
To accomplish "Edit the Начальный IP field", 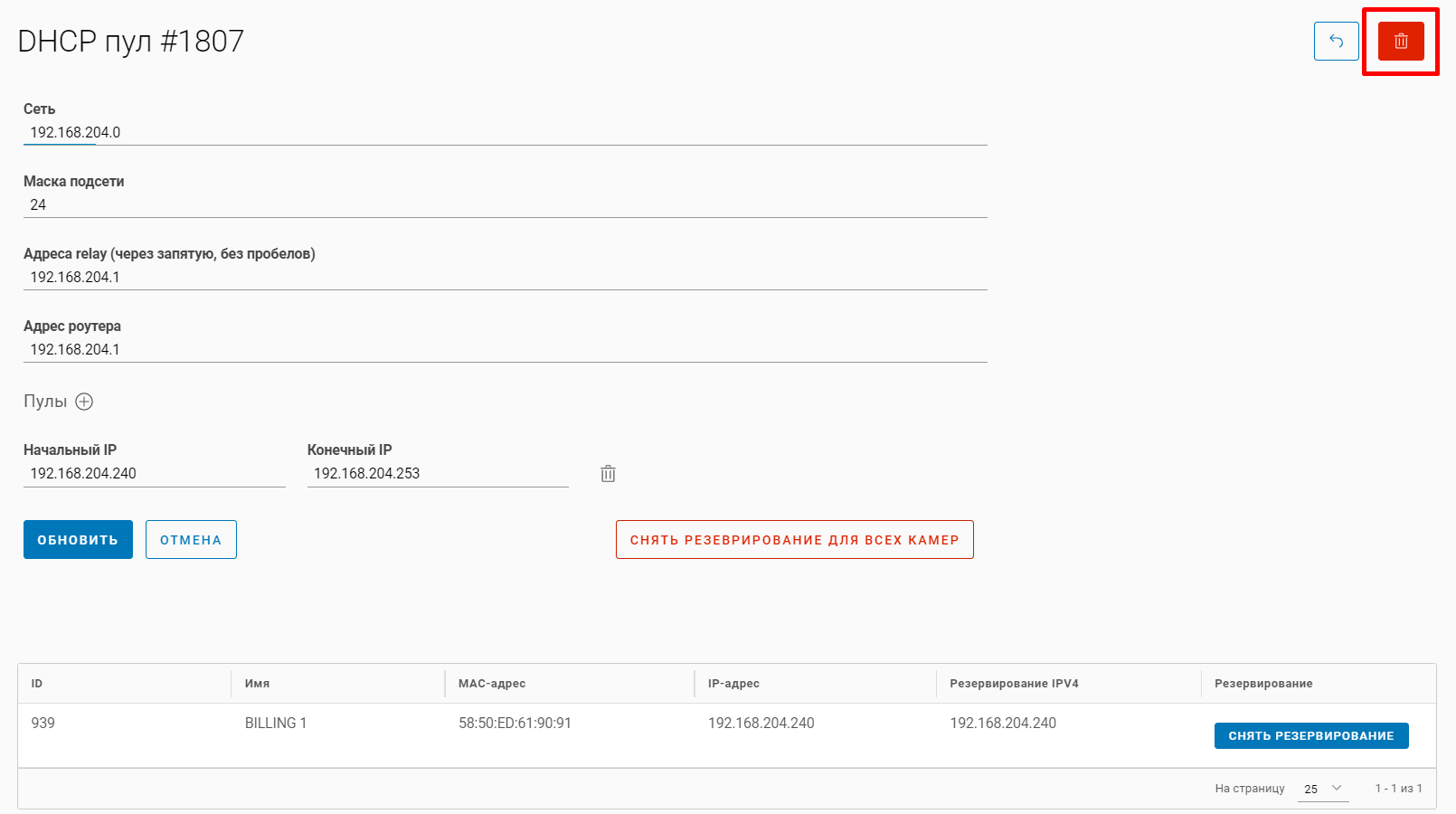I will click(154, 474).
